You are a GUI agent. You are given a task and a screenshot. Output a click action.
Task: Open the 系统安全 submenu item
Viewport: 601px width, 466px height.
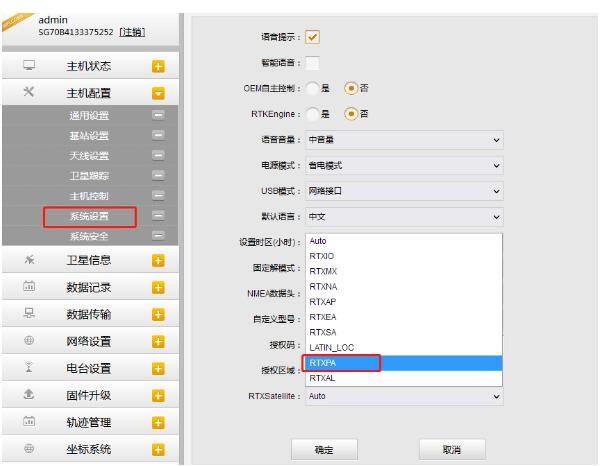click(89, 236)
